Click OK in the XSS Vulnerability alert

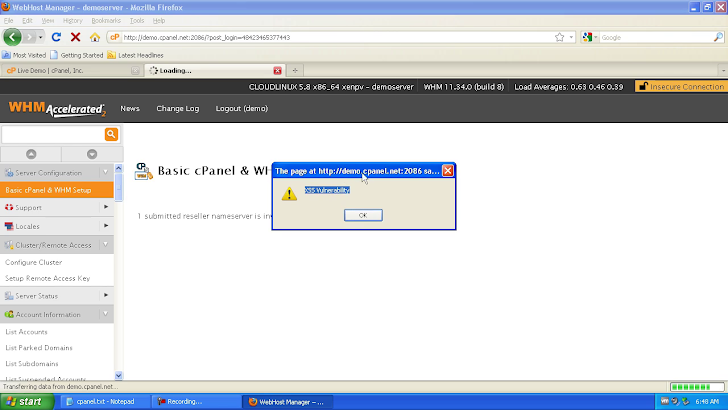(x=363, y=215)
